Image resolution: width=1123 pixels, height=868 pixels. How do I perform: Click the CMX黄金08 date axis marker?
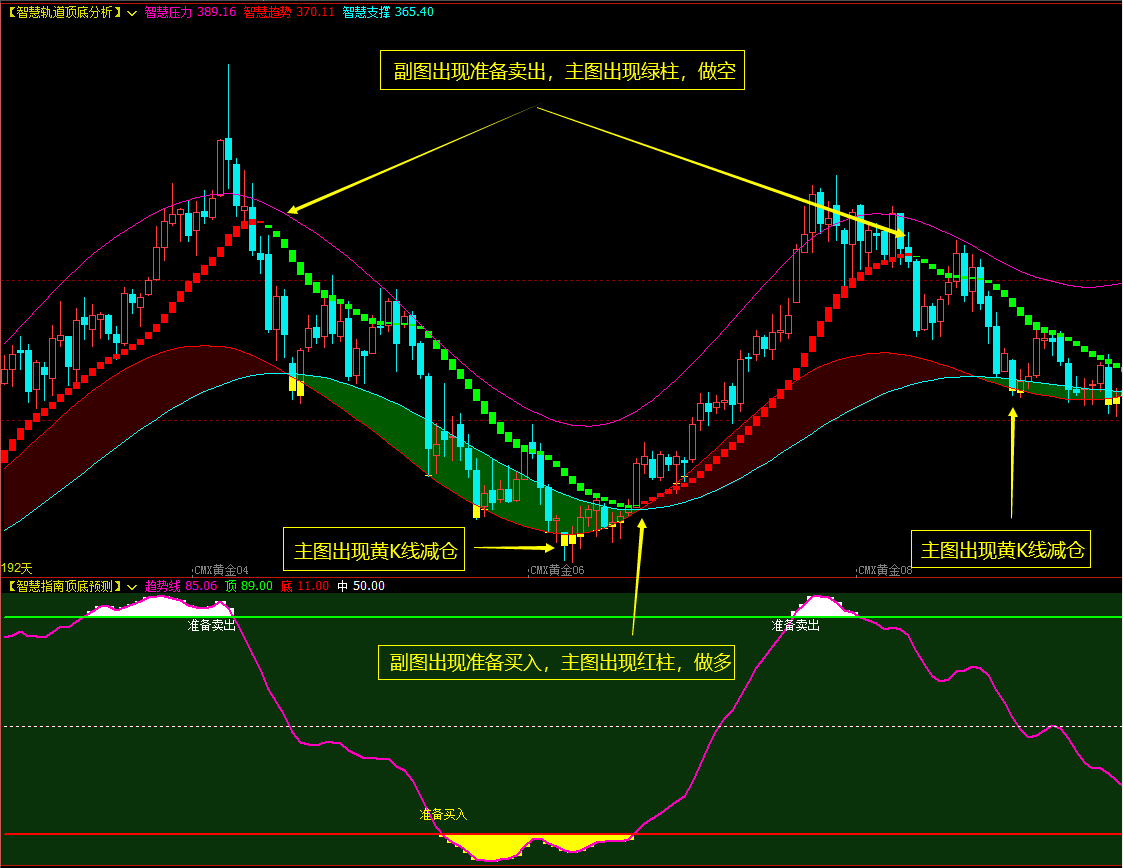click(x=885, y=570)
